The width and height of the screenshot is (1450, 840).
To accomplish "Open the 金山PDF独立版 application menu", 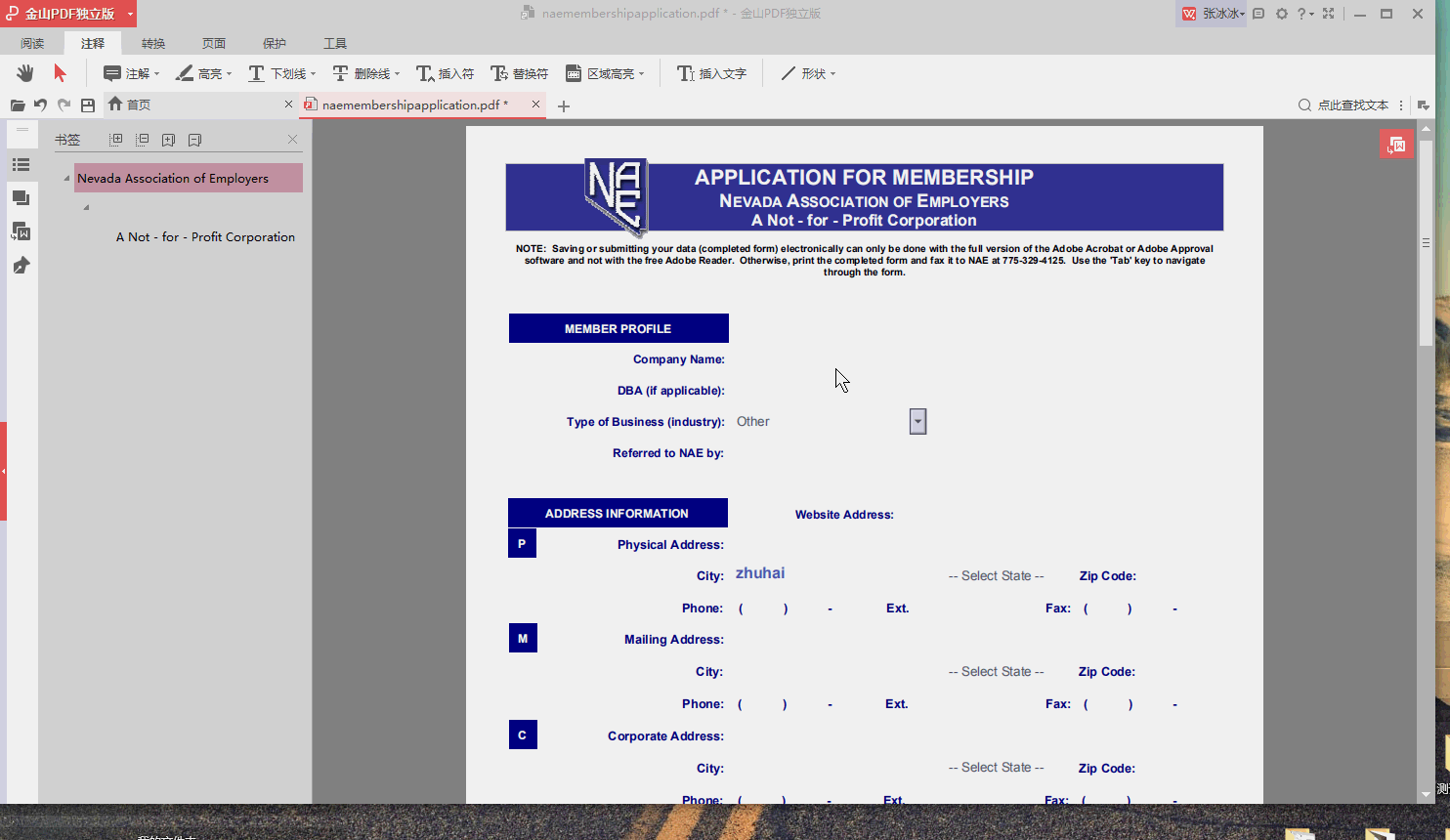I will pyautogui.click(x=68, y=14).
